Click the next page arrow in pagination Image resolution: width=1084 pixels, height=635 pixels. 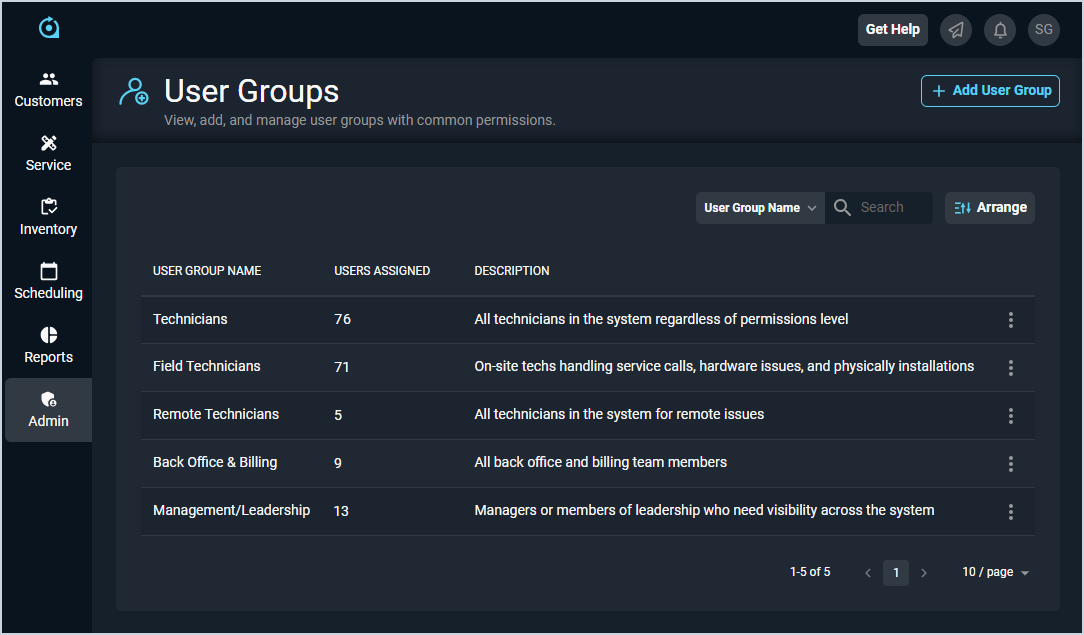(924, 573)
